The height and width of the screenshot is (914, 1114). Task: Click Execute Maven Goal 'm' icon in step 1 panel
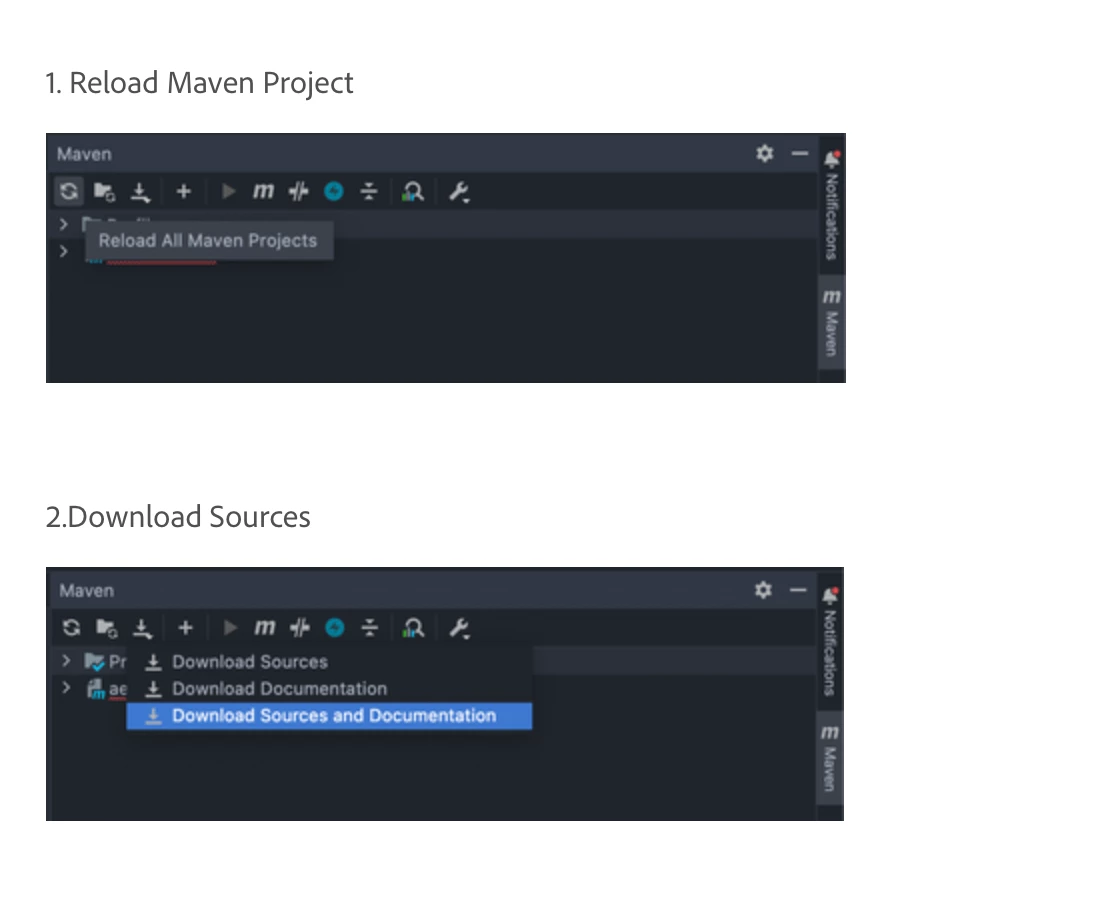point(263,191)
